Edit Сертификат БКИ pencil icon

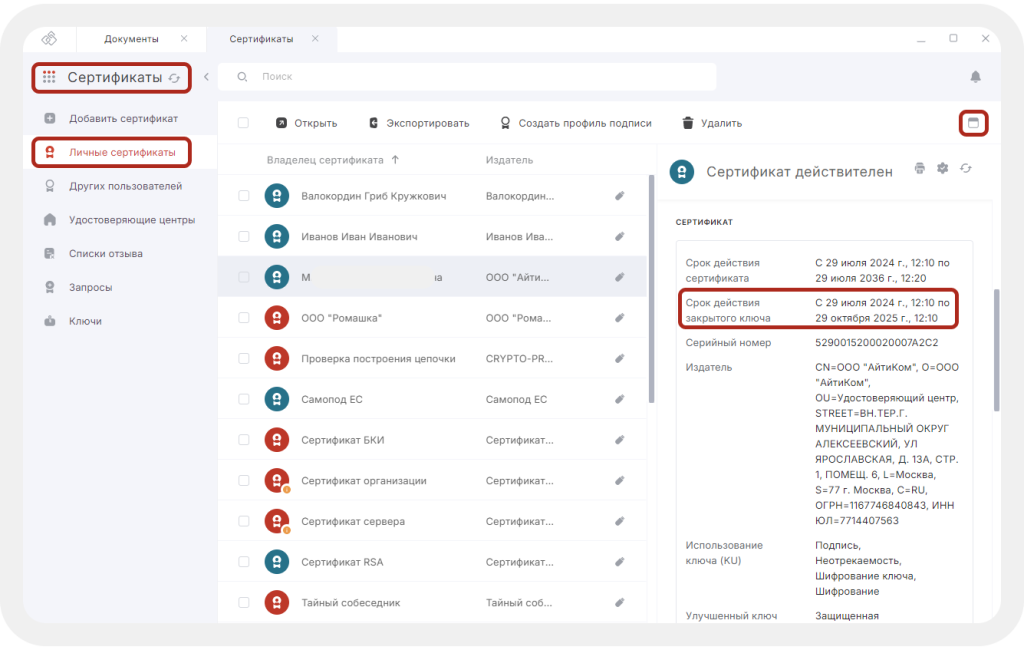(x=620, y=440)
